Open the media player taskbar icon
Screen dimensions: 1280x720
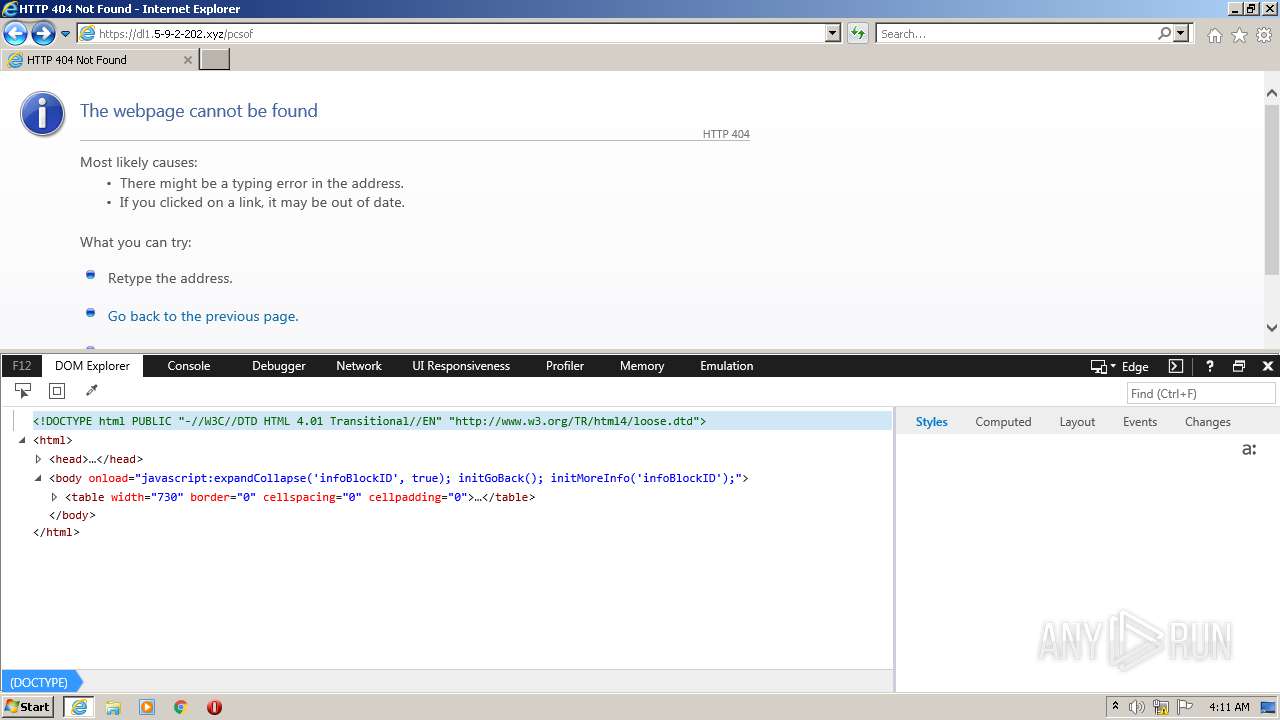[x=147, y=707]
